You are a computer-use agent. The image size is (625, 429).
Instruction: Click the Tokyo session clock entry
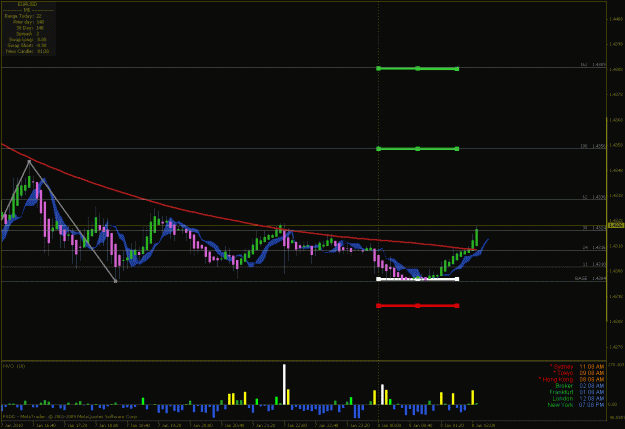tap(578, 373)
